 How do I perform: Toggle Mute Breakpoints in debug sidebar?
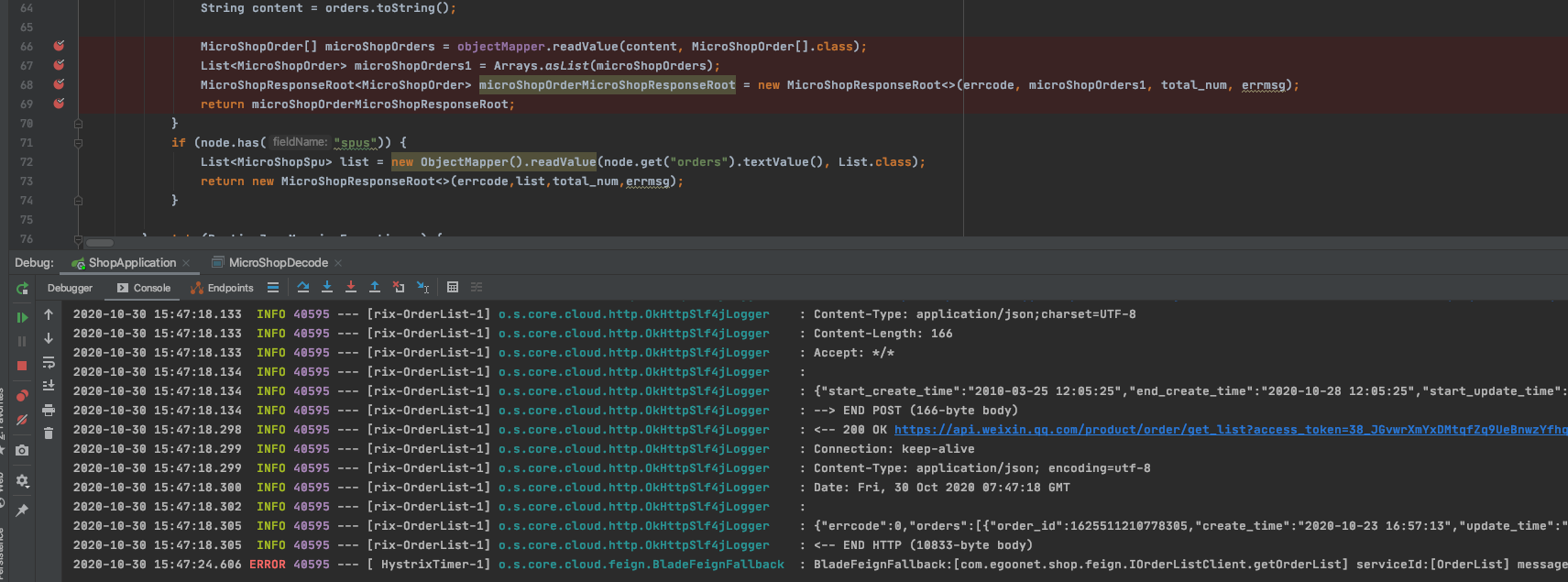coord(22,420)
